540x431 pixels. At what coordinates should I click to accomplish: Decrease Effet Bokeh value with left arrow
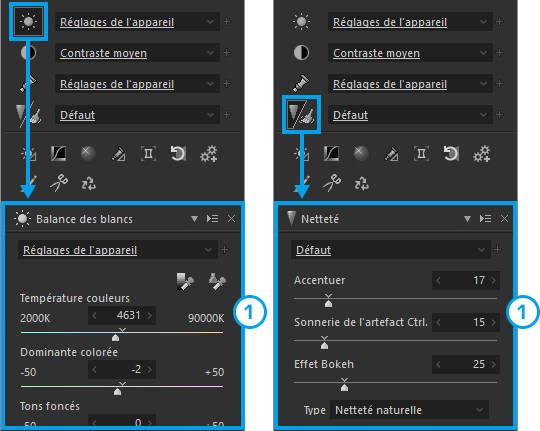[x=438, y=365]
